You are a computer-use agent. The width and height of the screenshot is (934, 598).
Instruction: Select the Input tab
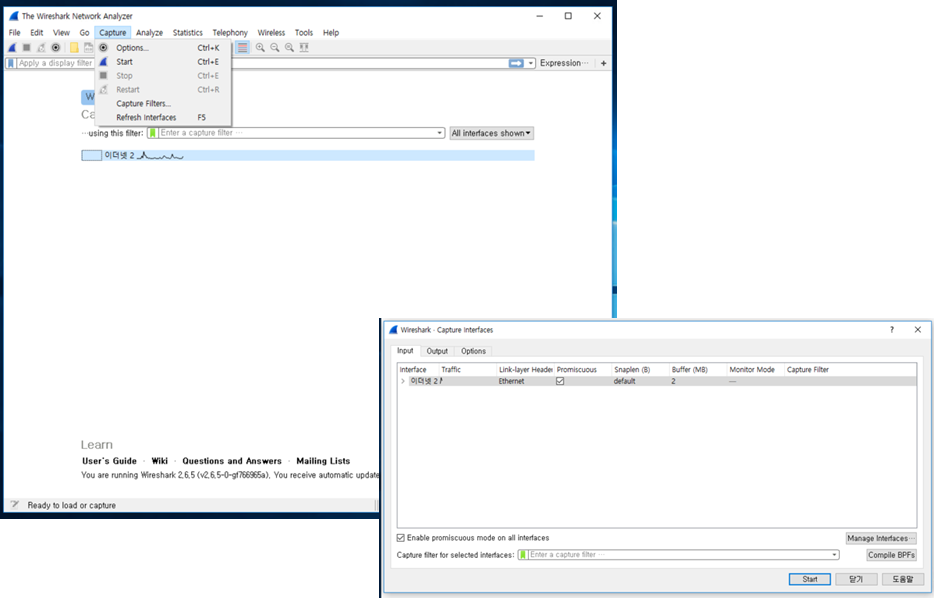(405, 351)
